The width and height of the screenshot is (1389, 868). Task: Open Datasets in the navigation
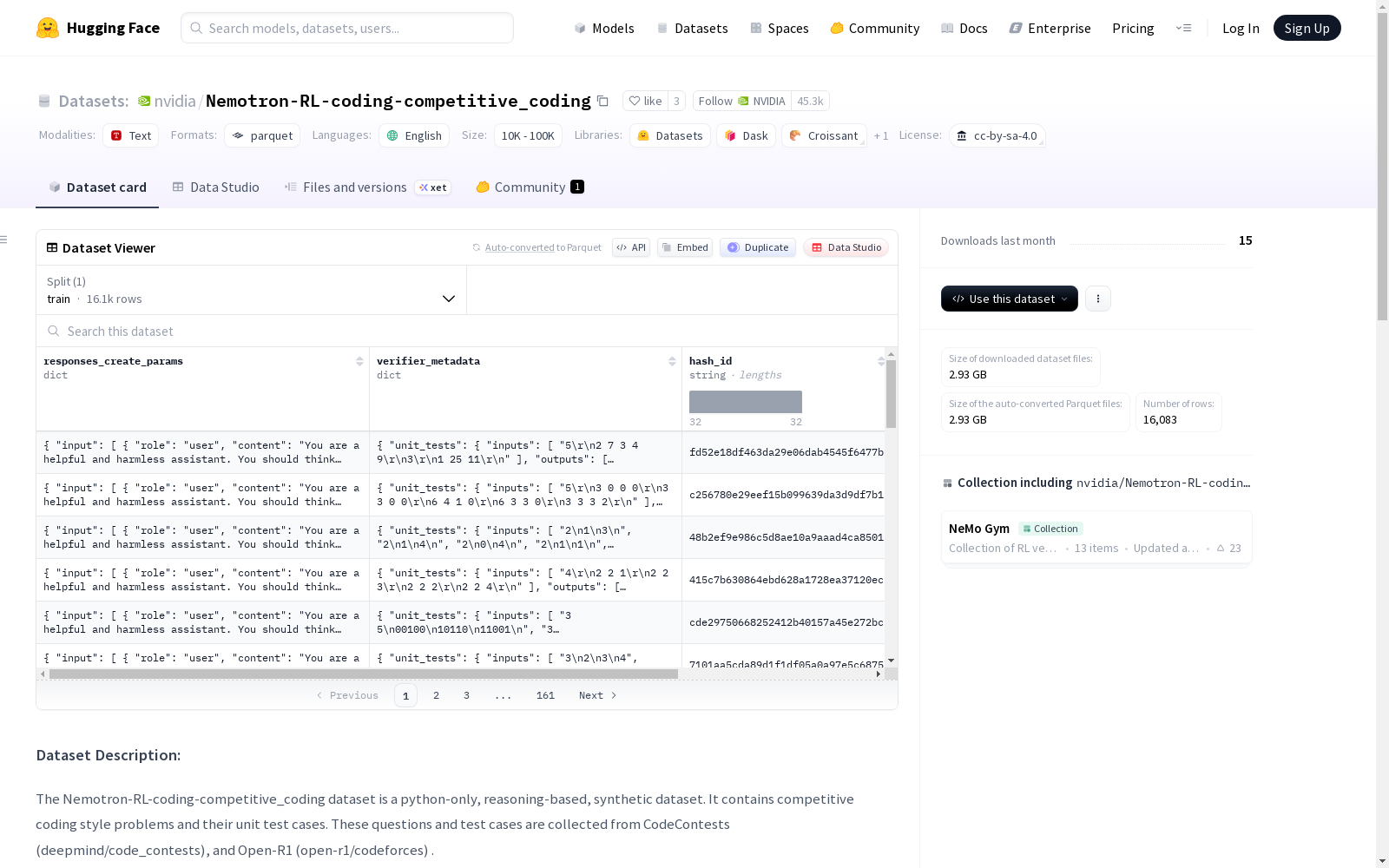[x=692, y=28]
